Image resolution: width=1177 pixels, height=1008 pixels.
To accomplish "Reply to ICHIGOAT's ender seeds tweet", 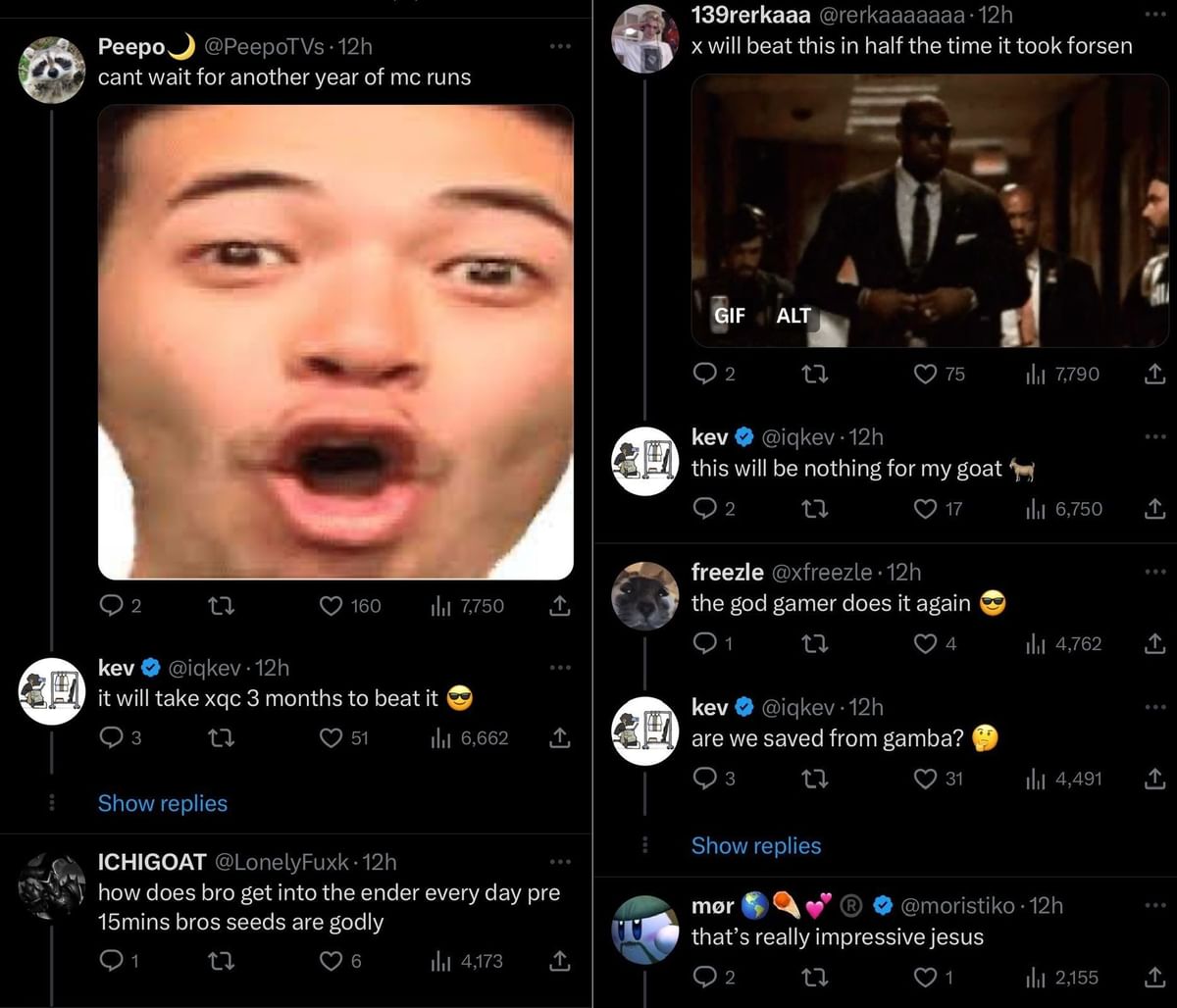I will 113,961.
